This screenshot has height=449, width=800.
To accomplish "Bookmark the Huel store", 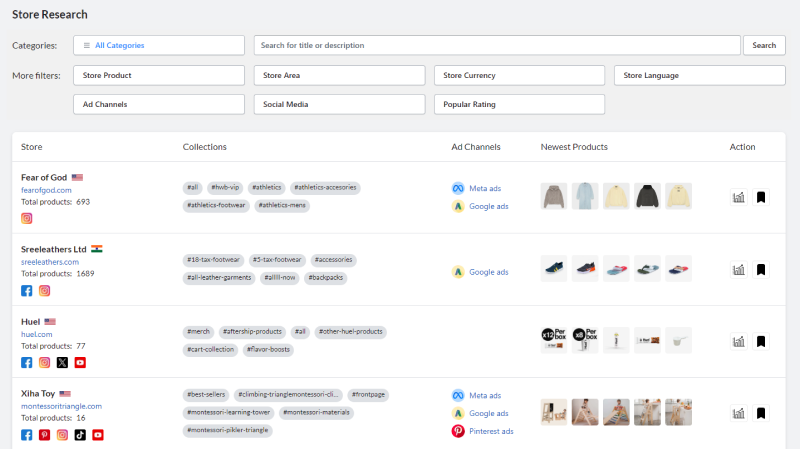I will point(761,341).
